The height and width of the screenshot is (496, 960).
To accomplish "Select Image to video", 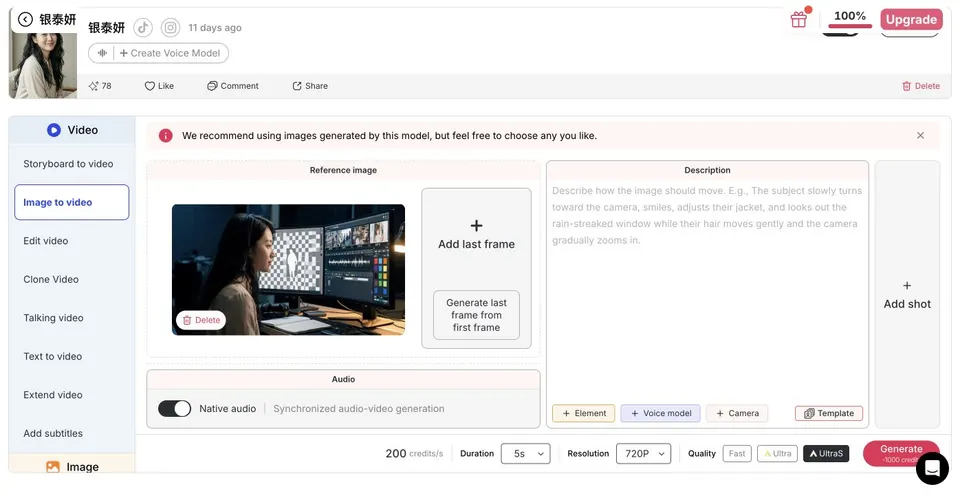I will (72, 202).
